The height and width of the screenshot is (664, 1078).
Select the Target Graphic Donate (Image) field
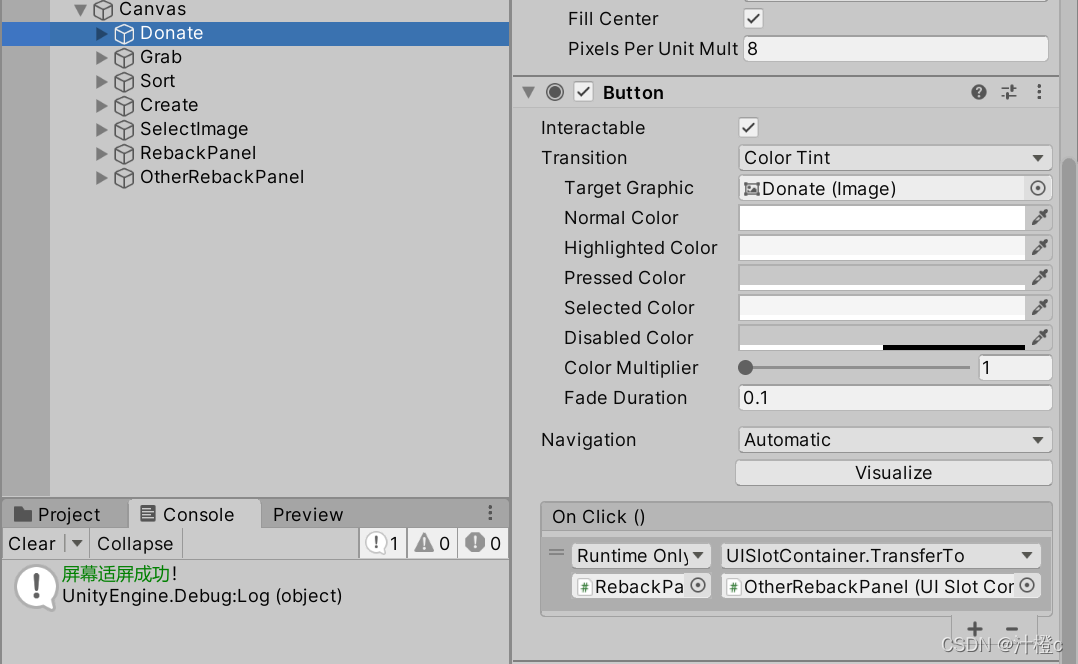click(x=883, y=188)
